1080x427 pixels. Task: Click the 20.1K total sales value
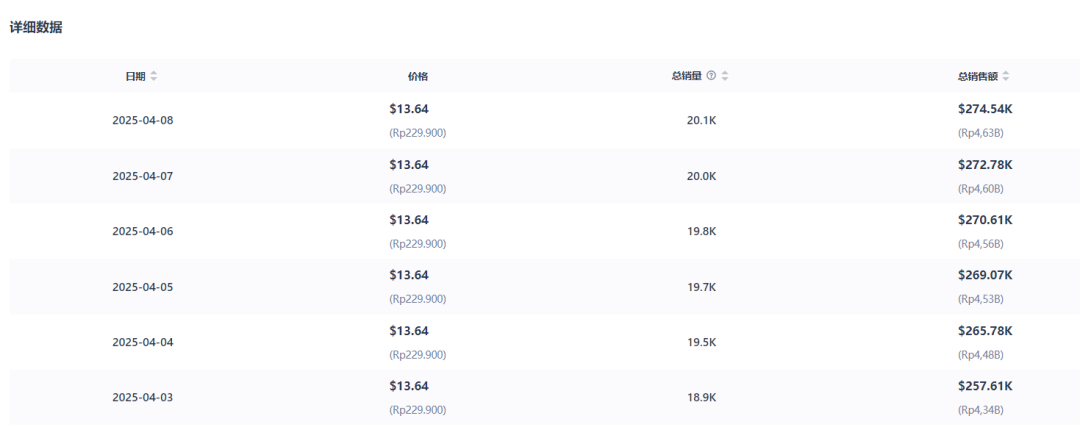[701, 121]
